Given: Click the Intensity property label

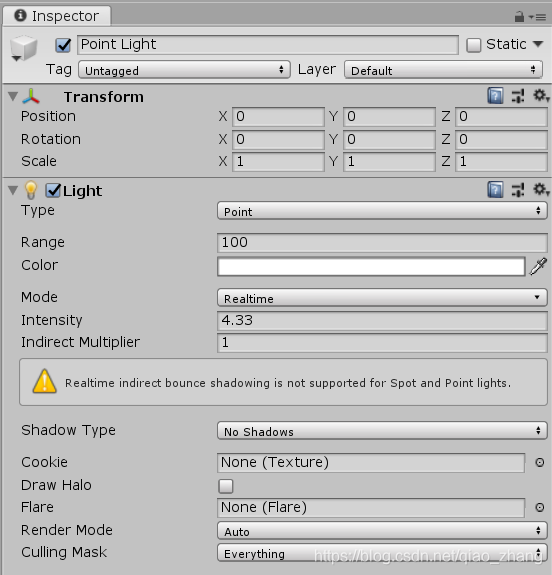Looking at the screenshot, I should point(51,321).
